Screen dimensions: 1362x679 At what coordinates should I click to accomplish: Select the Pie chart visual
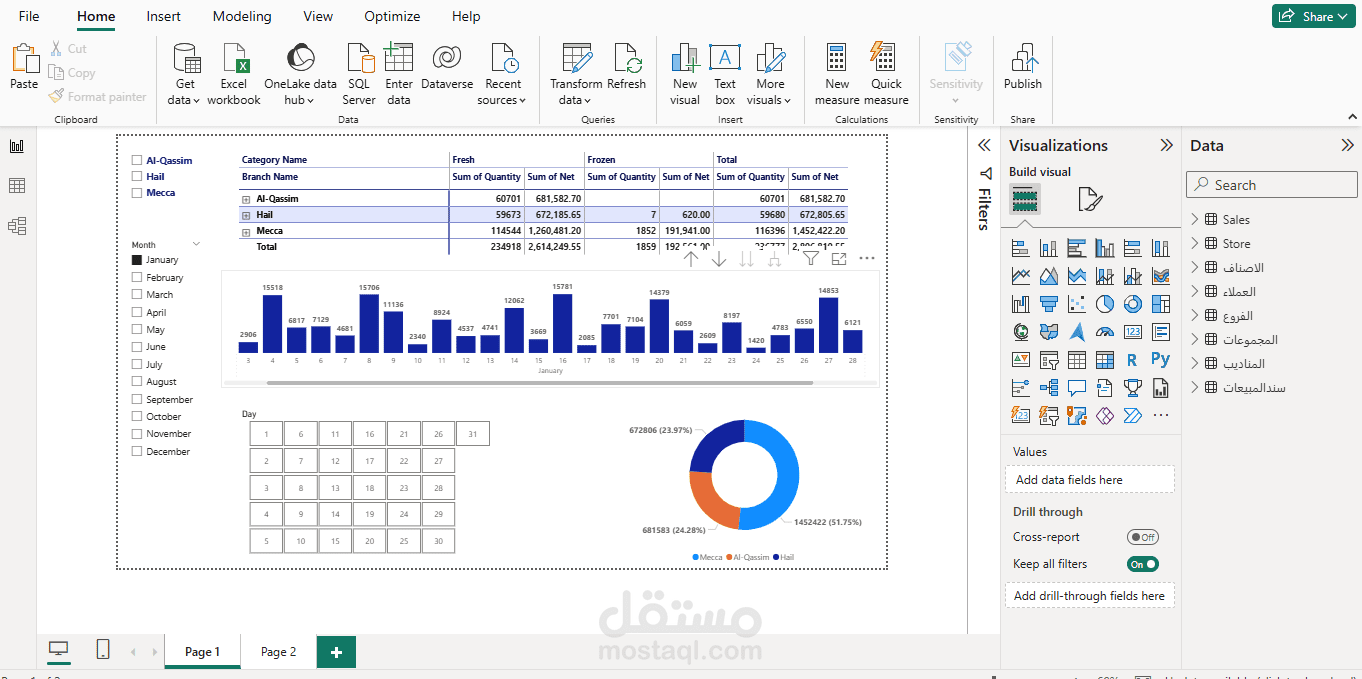[x=1105, y=304]
